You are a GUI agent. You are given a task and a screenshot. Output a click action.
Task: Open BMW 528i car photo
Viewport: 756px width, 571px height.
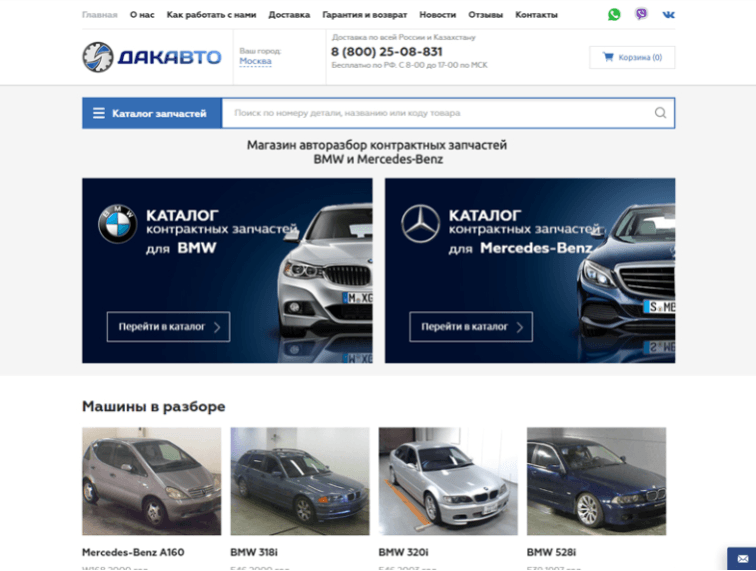pyautogui.click(x=596, y=481)
